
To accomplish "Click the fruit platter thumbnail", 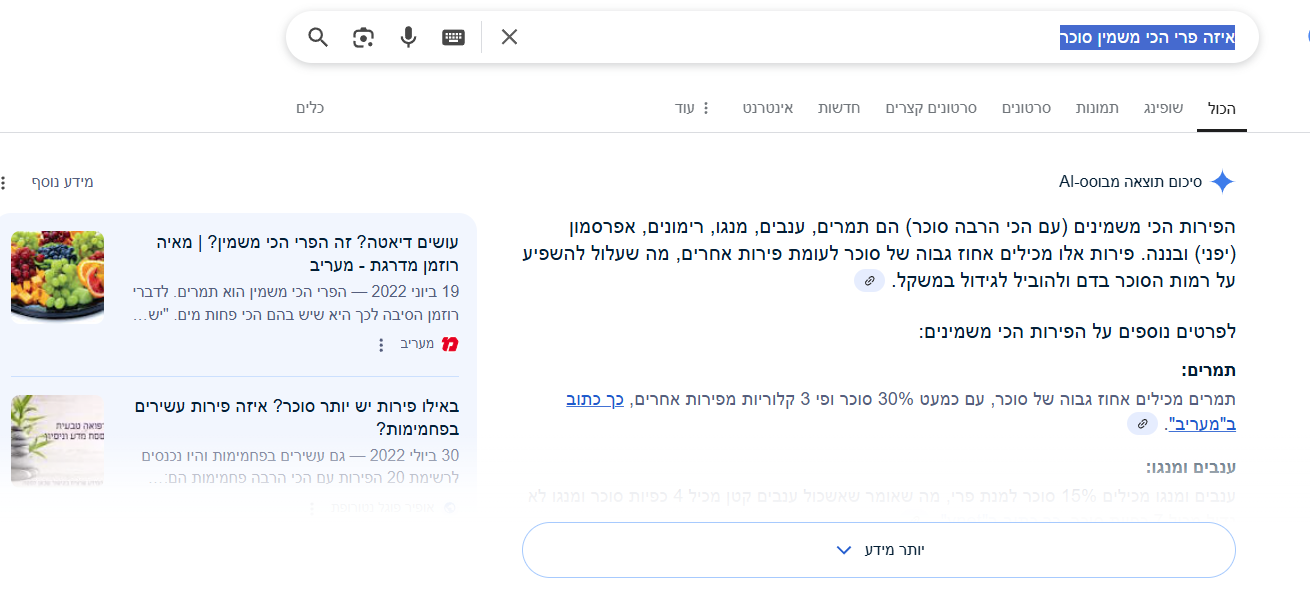I will point(57,276).
